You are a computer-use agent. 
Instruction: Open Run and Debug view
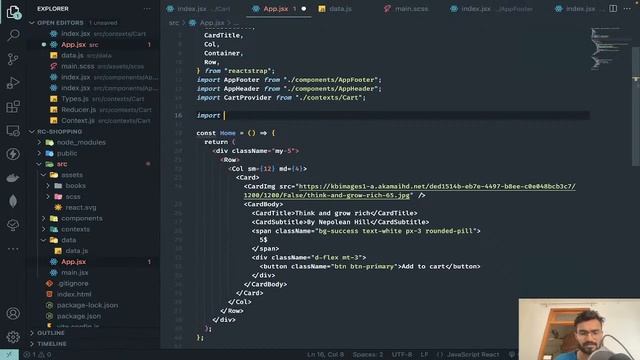point(13,83)
